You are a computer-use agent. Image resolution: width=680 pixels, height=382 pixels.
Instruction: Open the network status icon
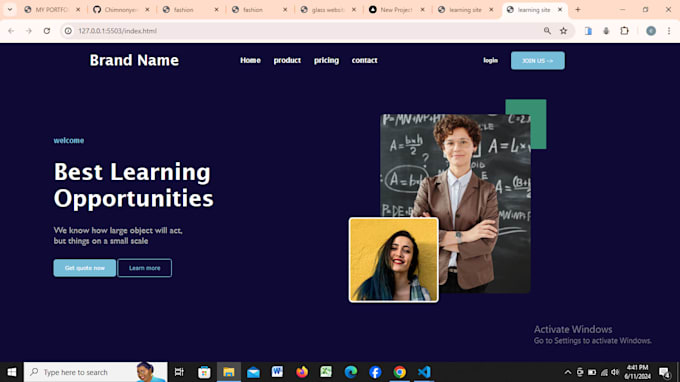604,372
